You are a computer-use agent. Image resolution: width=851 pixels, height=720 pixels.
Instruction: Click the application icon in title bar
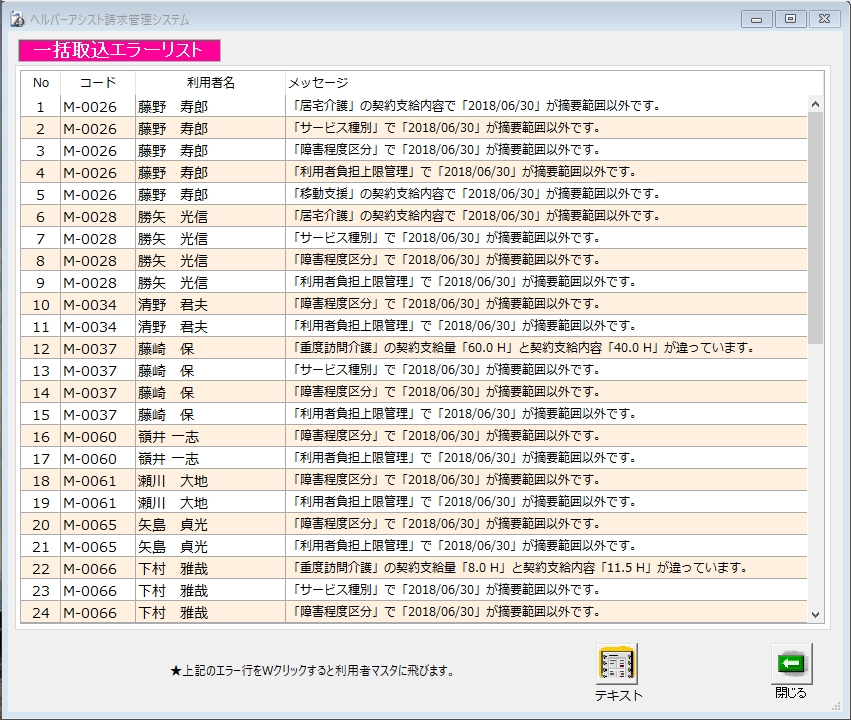point(16,19)
